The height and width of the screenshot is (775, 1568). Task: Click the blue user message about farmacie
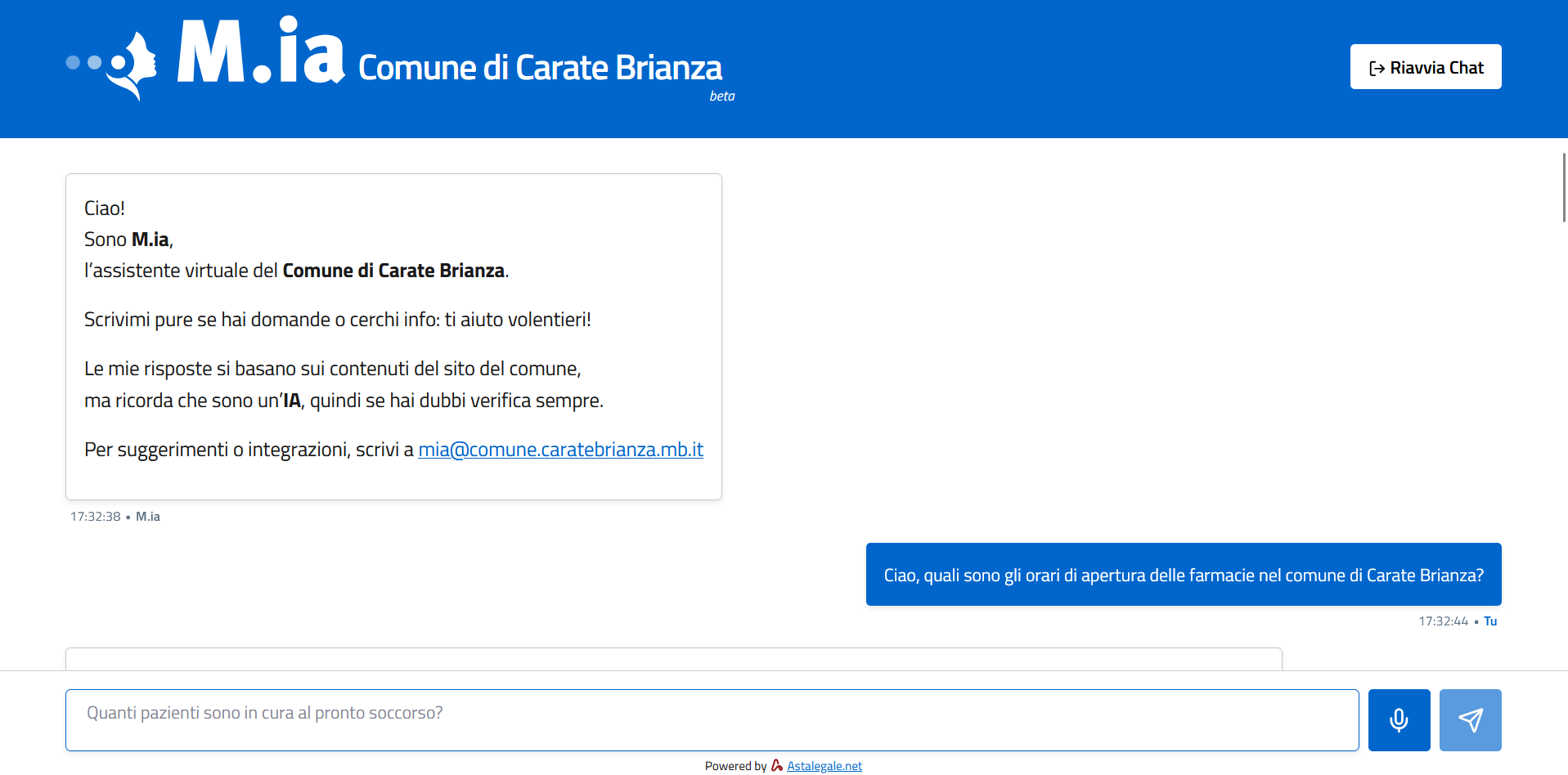pos(1183,575)
